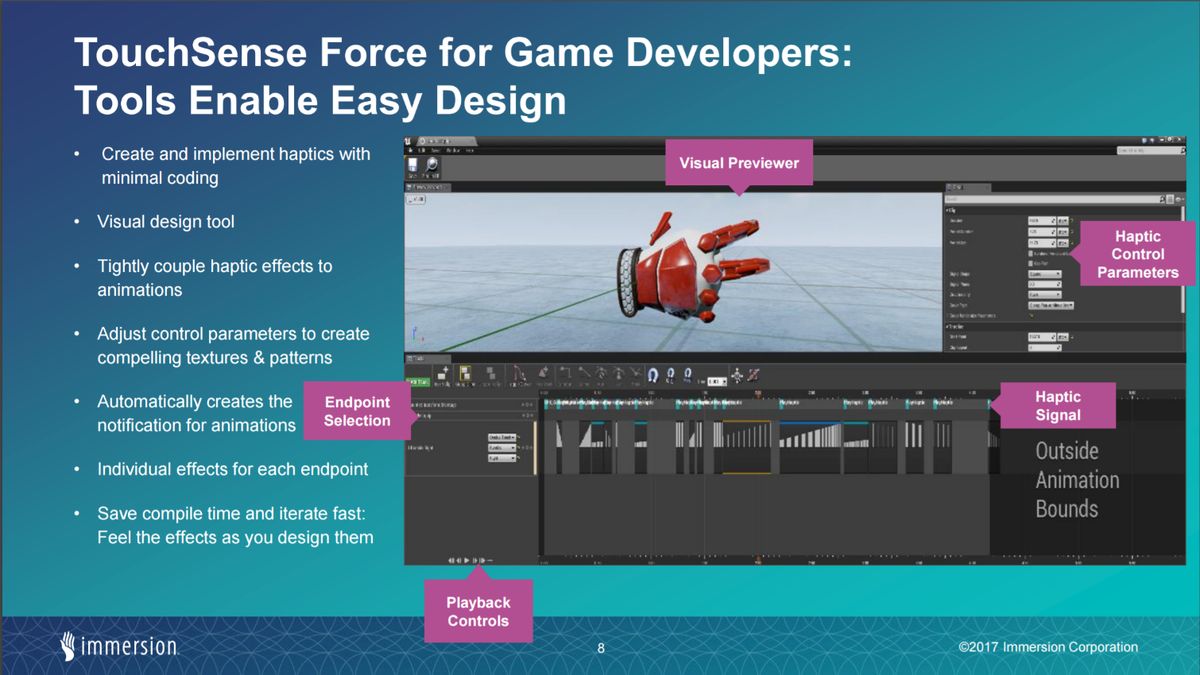Select the rightmost red crossed-tool icon in toolbar

755,375
